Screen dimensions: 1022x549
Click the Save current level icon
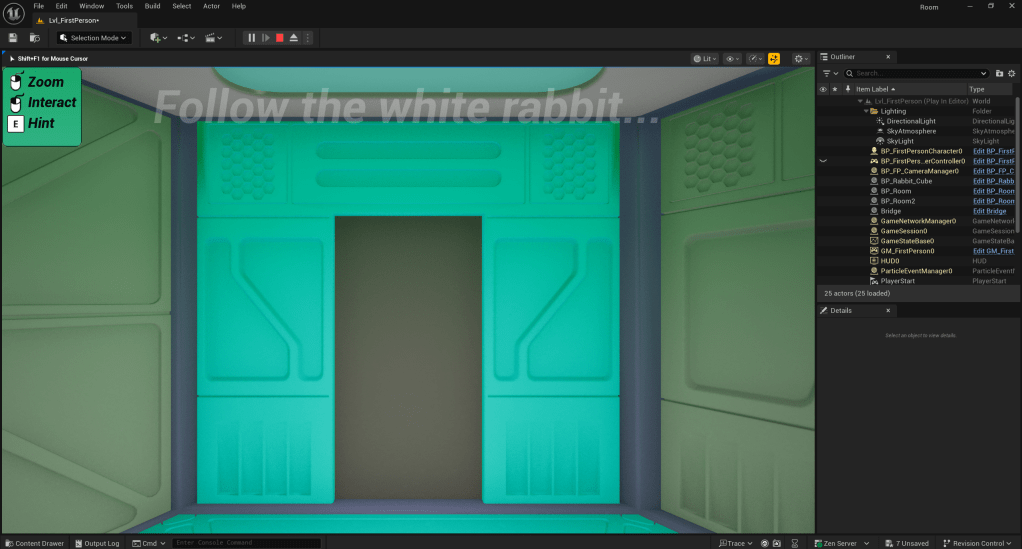click(x=13, y=38)
